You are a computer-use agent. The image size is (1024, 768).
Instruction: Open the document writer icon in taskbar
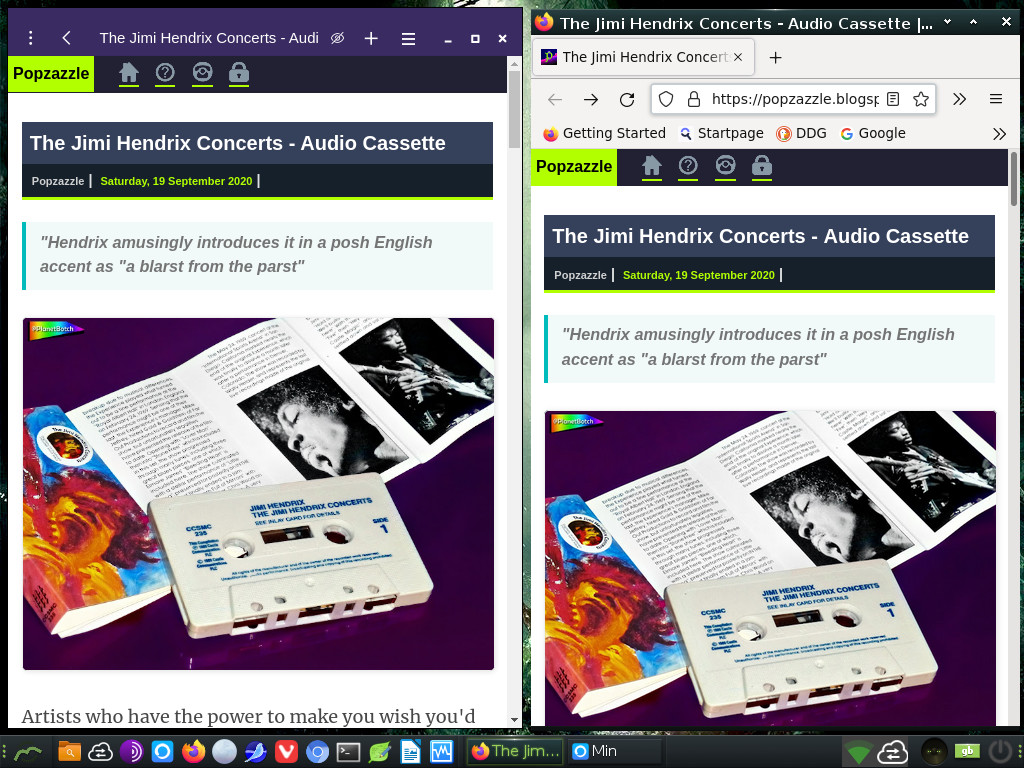click(410, 752)
